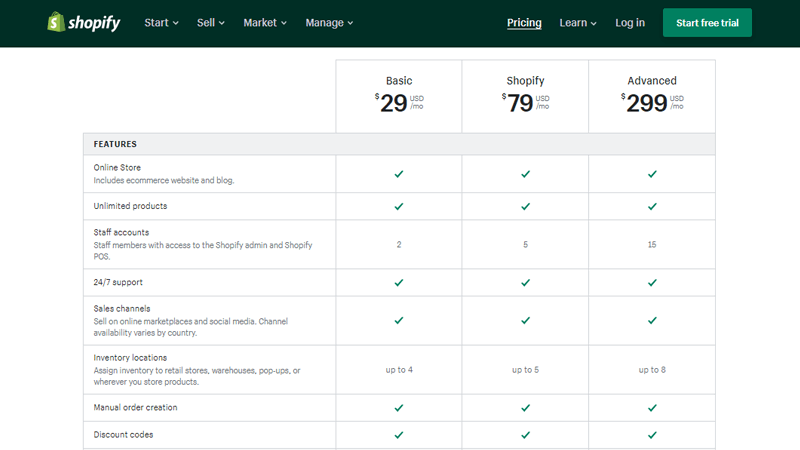Click Sales channels checkmark under Advanced
This screenshot has width=800, height=450.
click(x=652, y=320)
